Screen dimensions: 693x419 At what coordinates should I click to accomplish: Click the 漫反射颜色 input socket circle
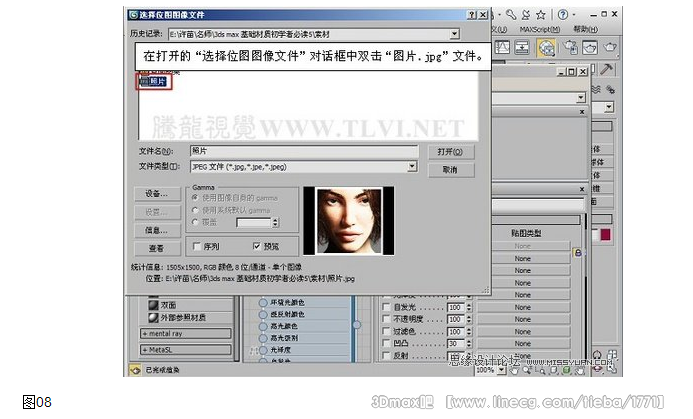click(263, 314)
